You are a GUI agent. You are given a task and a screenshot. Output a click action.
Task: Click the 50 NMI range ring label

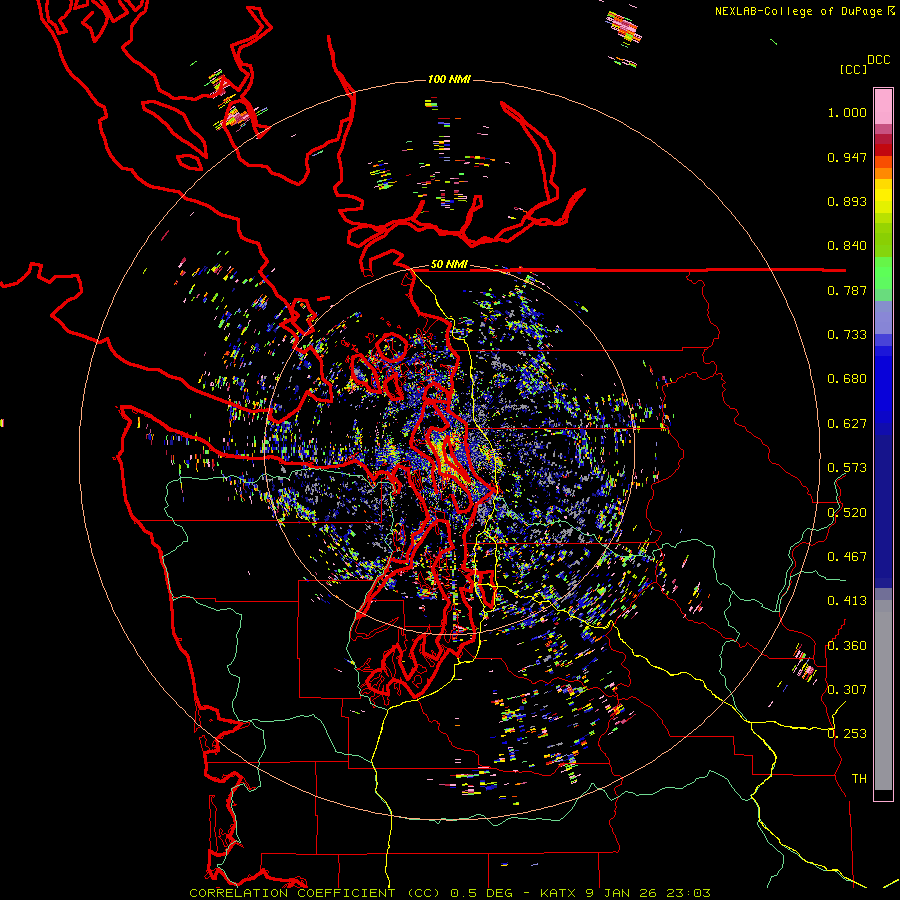click(449, 264)
